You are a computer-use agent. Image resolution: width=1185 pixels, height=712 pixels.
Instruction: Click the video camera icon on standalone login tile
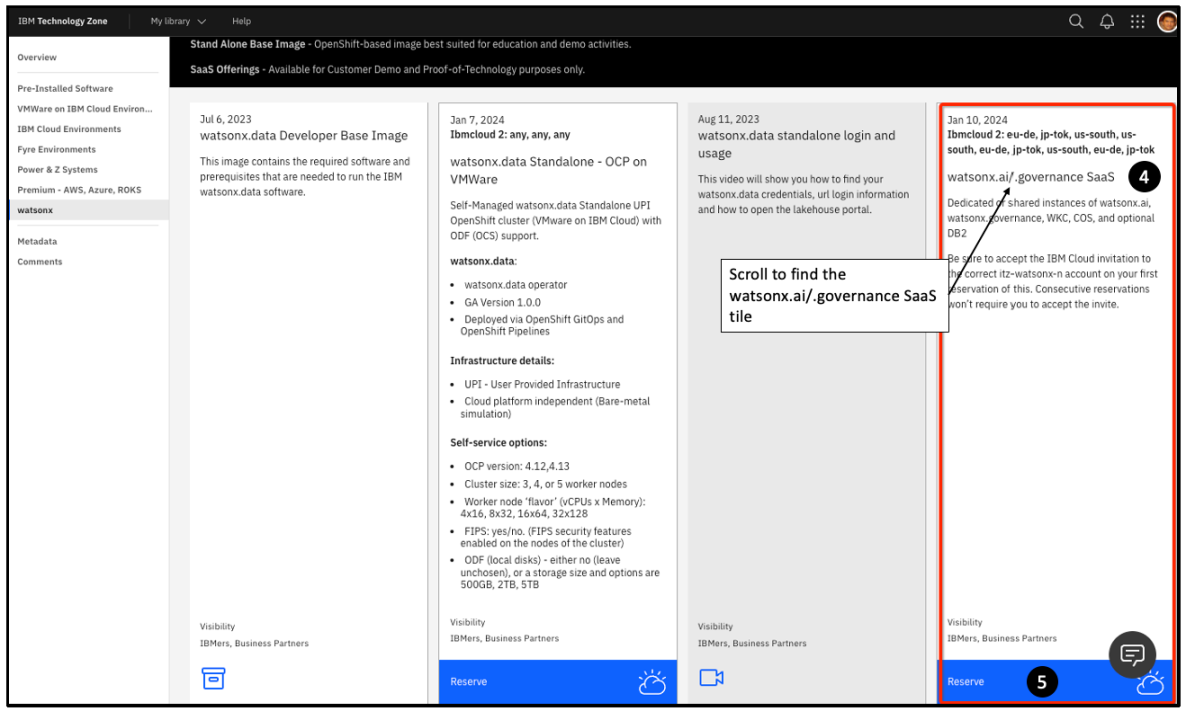[x=711, y=677]
